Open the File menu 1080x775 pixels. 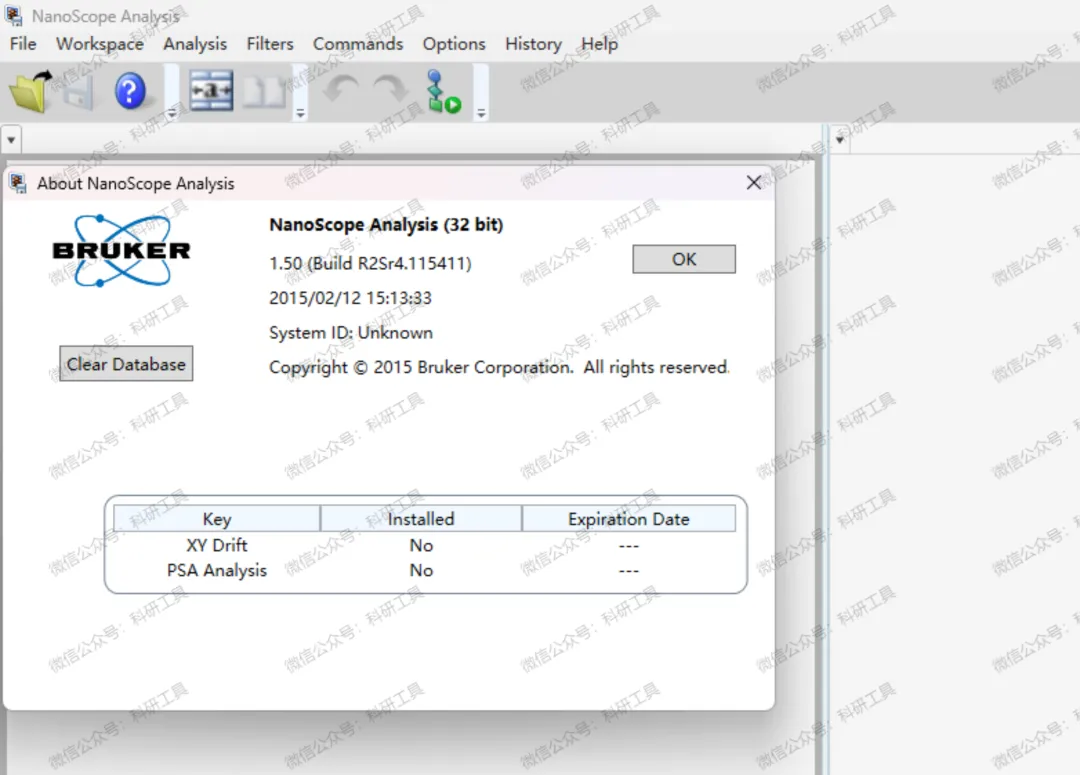[x=23, y=44]
